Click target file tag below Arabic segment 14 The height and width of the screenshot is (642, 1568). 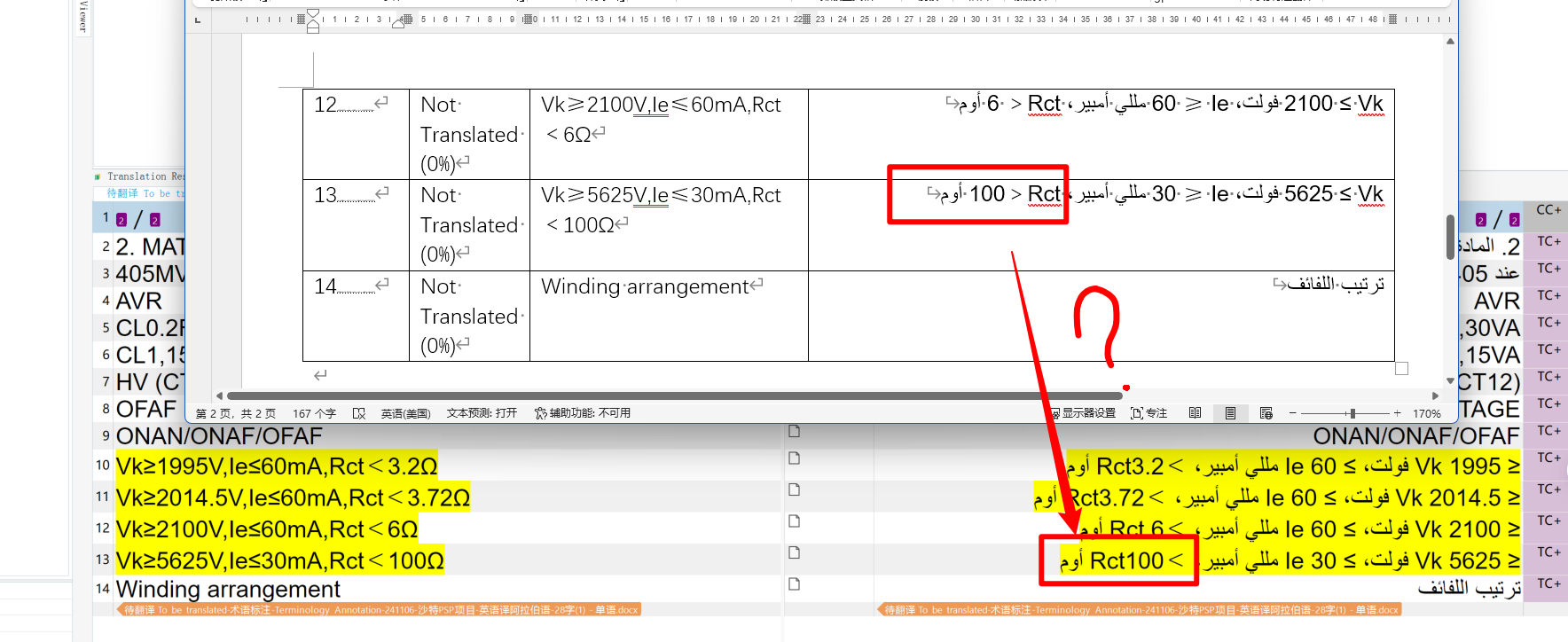click(x=1140, y=610)
